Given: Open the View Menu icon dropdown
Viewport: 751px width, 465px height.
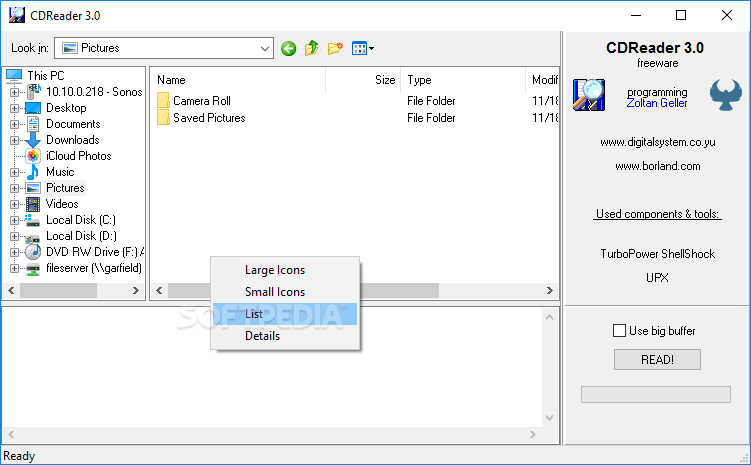Looking at the screenshot, I should click(x=363, y=48).
